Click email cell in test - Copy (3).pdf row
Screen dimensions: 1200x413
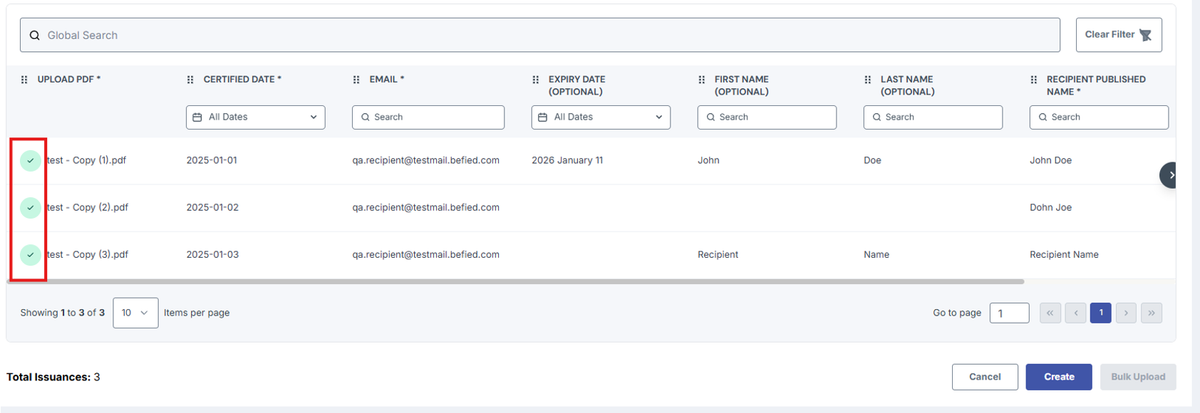[x=426, y=255]
